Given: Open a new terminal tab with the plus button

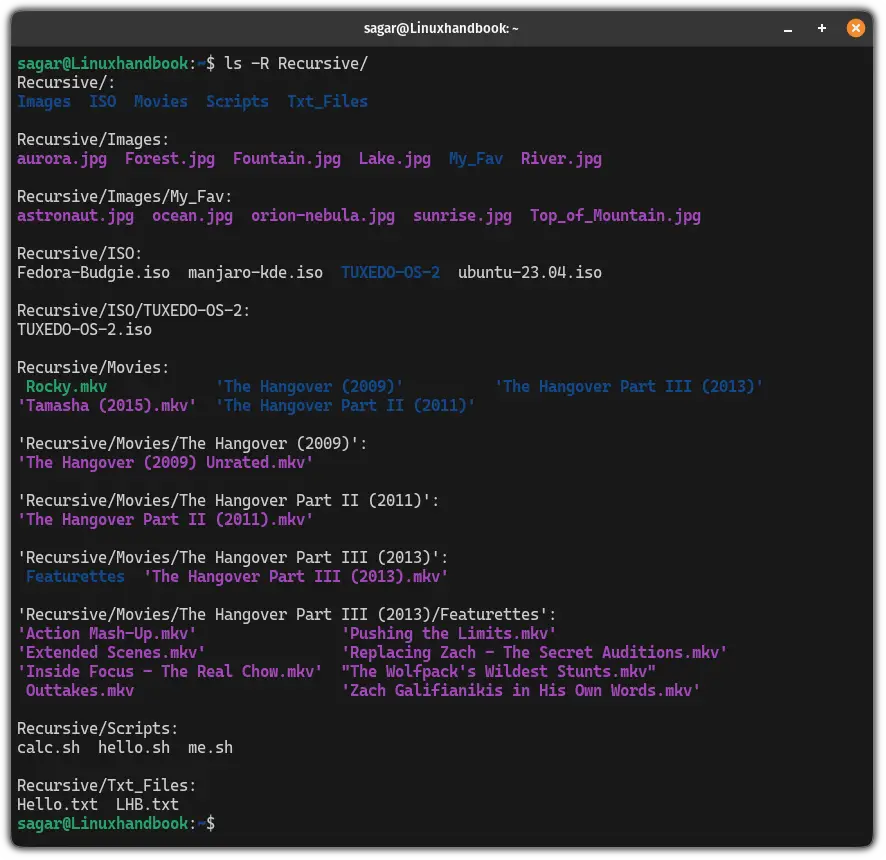Looking at the screenshot, I should pyautogui.click(x=821, y=28).
